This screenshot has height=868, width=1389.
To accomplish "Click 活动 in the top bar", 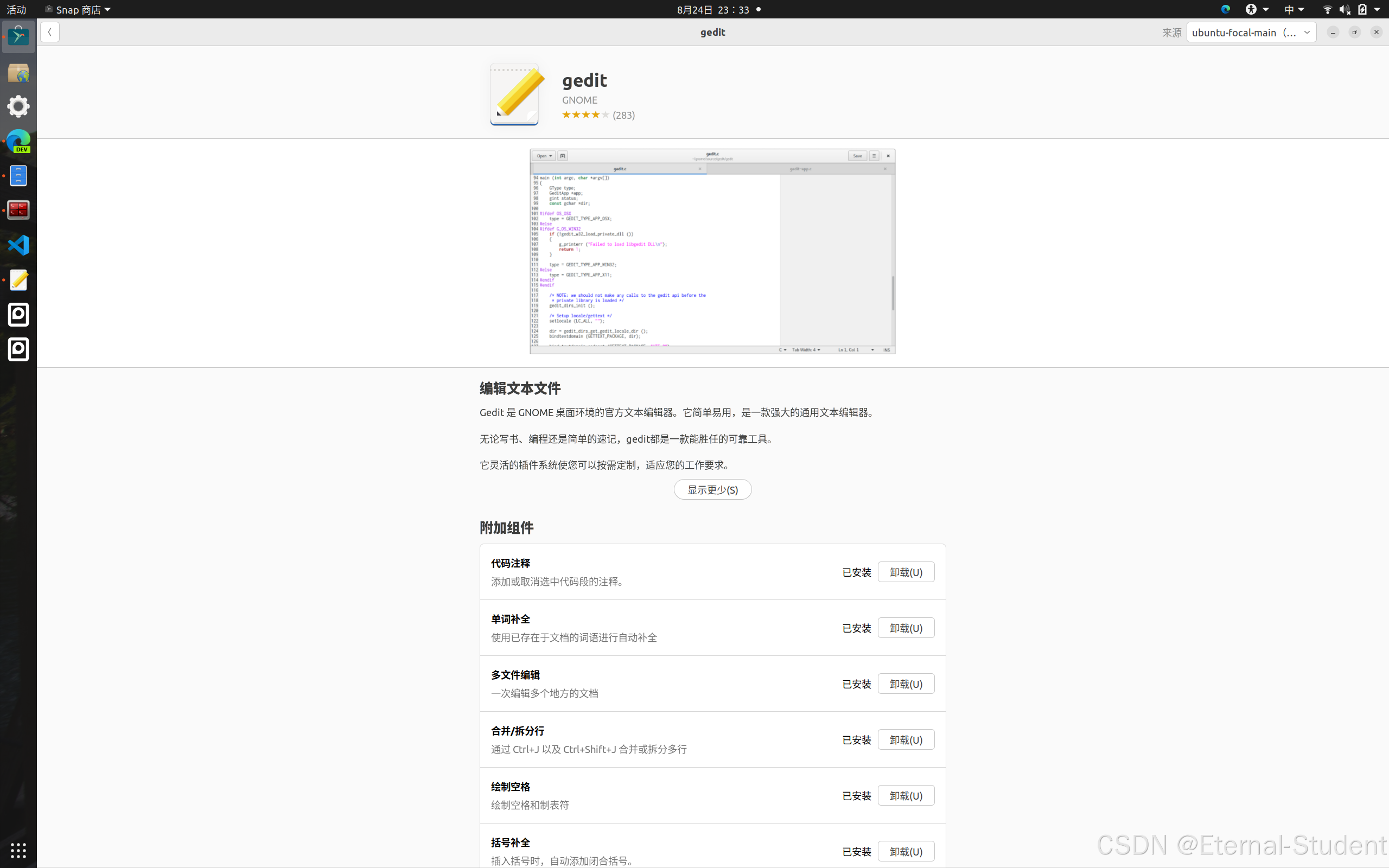I will coord(16,9).
